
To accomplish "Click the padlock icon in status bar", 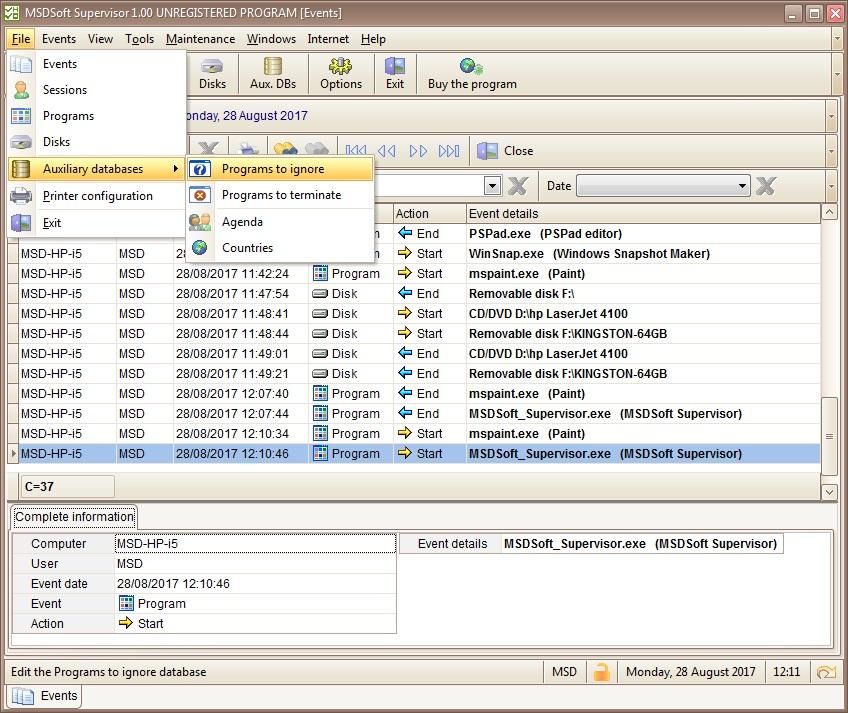I will click(x=601, y=672).
